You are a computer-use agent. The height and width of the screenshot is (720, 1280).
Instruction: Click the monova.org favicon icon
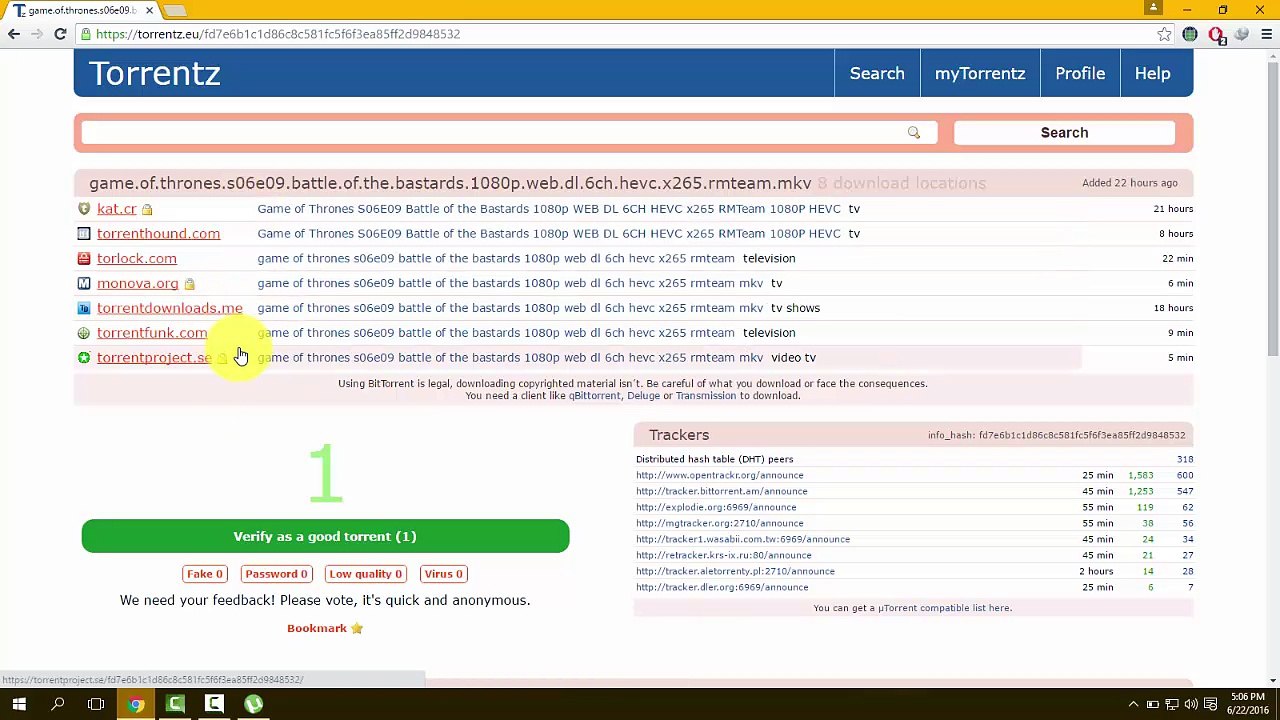pyautogui.click(x=84, y=283)
